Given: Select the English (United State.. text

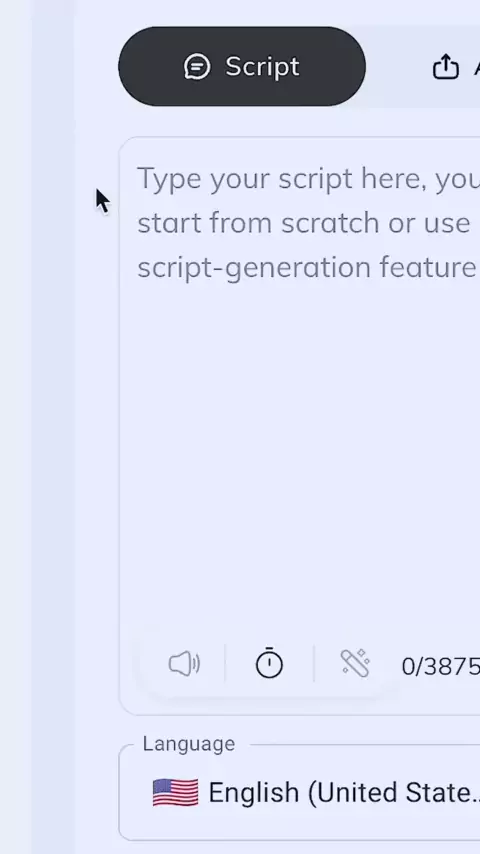Looking at the screenshot, I should 344,793.
